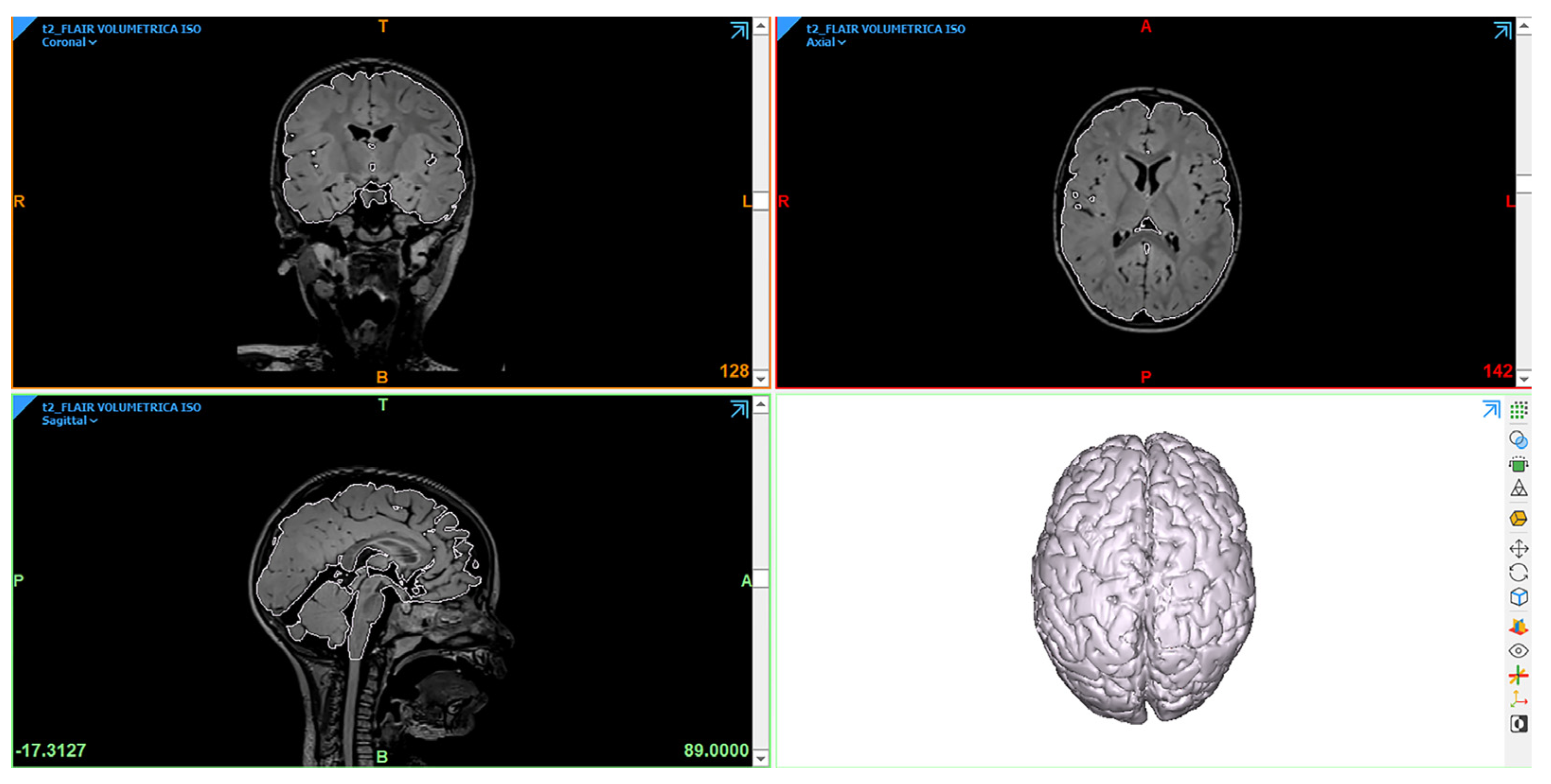
Task: Toggle the red-green crosshair icon
Action: [x=1518, y=675]
